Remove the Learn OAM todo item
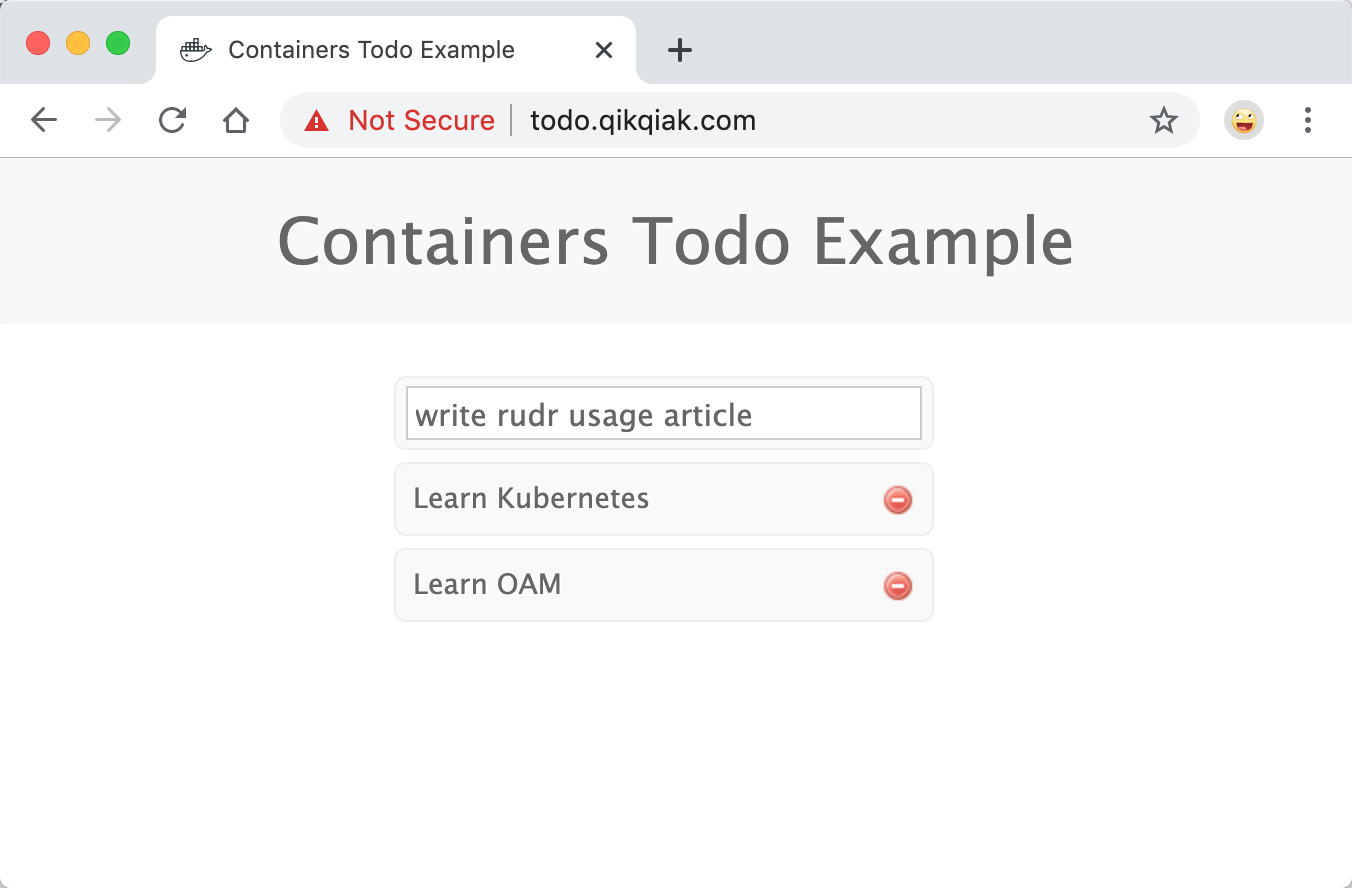The width and height of the screenshot is (1352, 888). (x=898, y=585)
